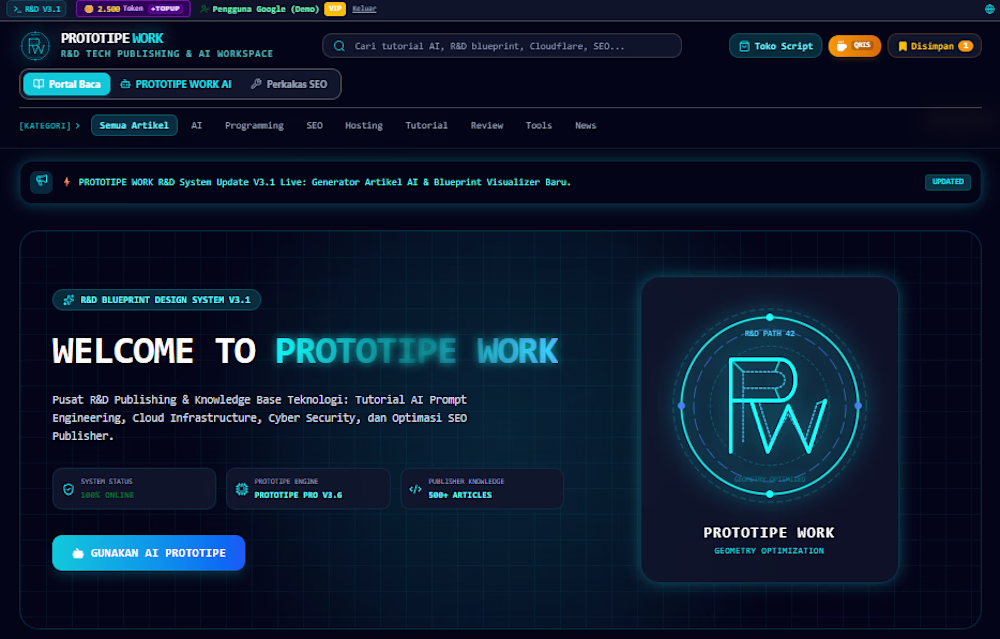Click the Disimpan counter badge showing 1

tap(966, 46)
